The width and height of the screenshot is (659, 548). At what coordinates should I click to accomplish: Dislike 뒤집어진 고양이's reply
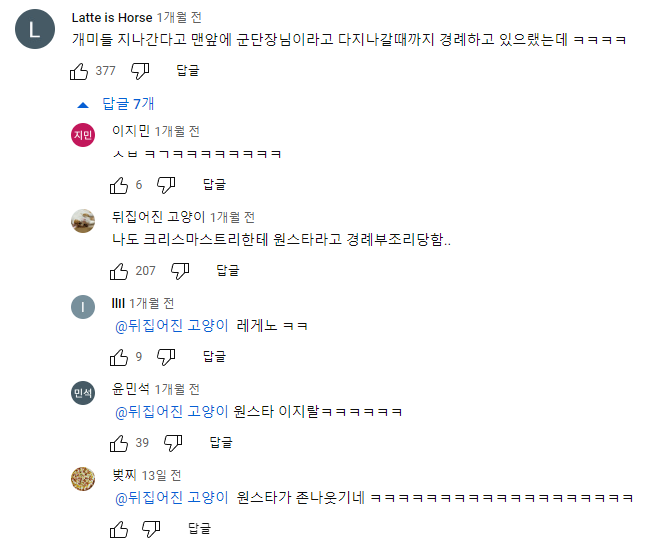[x=180, y=271]
